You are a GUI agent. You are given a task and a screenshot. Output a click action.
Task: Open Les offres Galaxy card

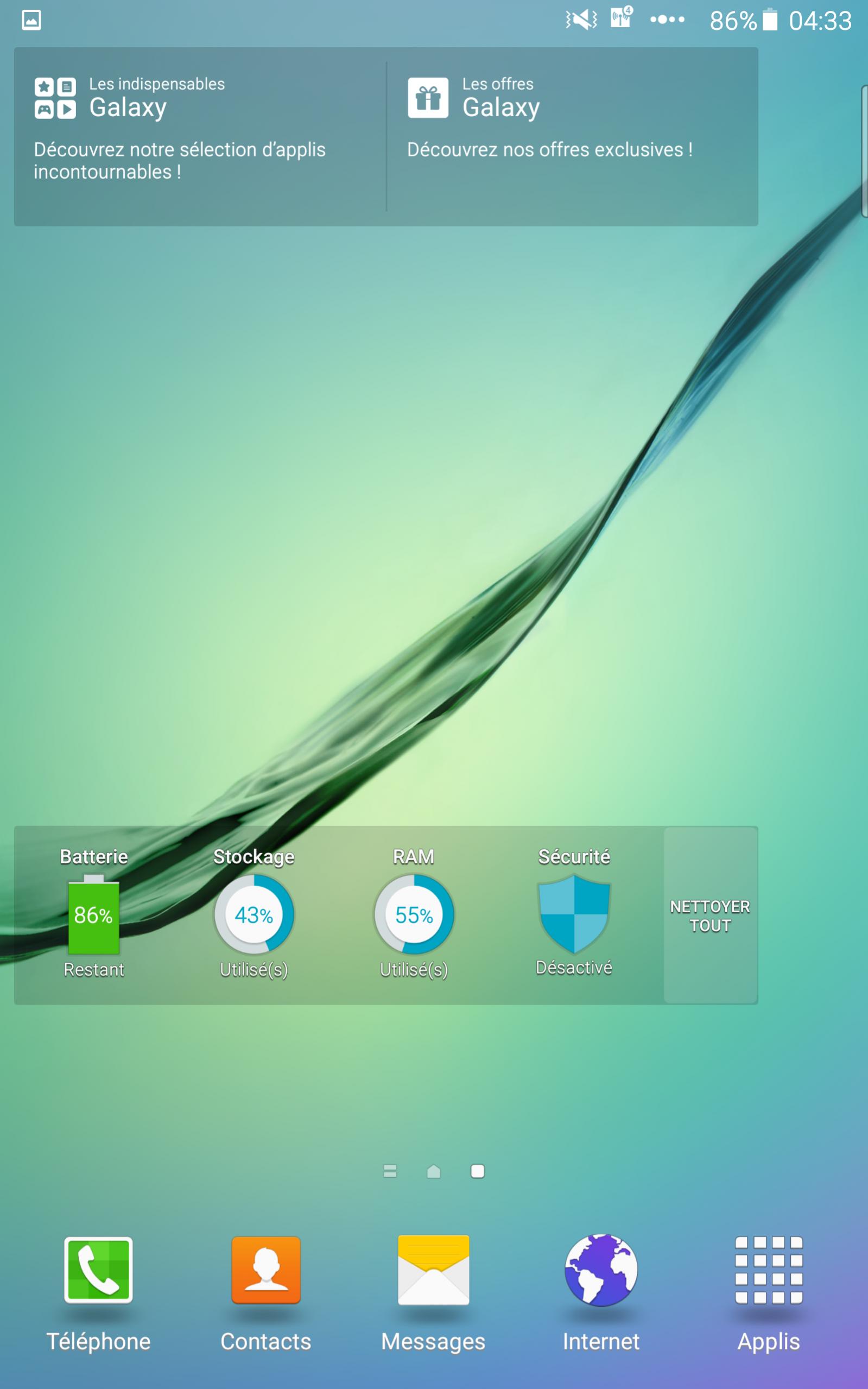(x=572, y=137)
